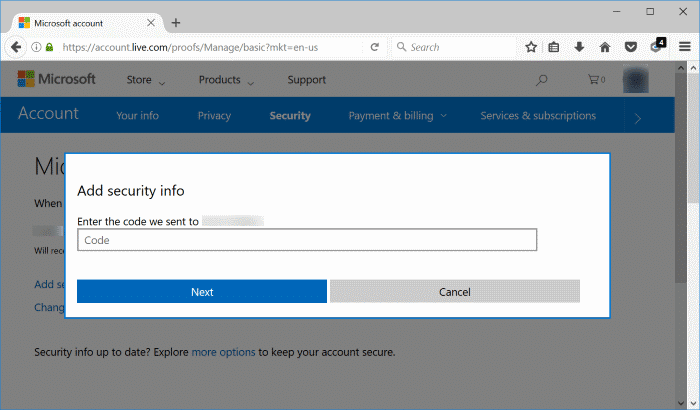The width and height of the screenshot is (700, 410).
Task: Open the Support menu item
Action: (x=307, y=80)
